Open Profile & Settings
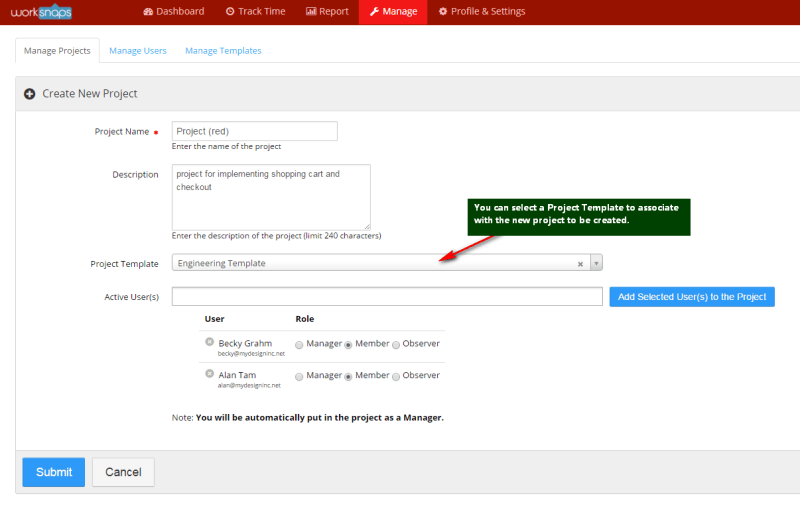800x506 pixels. (x=482, y=12)
